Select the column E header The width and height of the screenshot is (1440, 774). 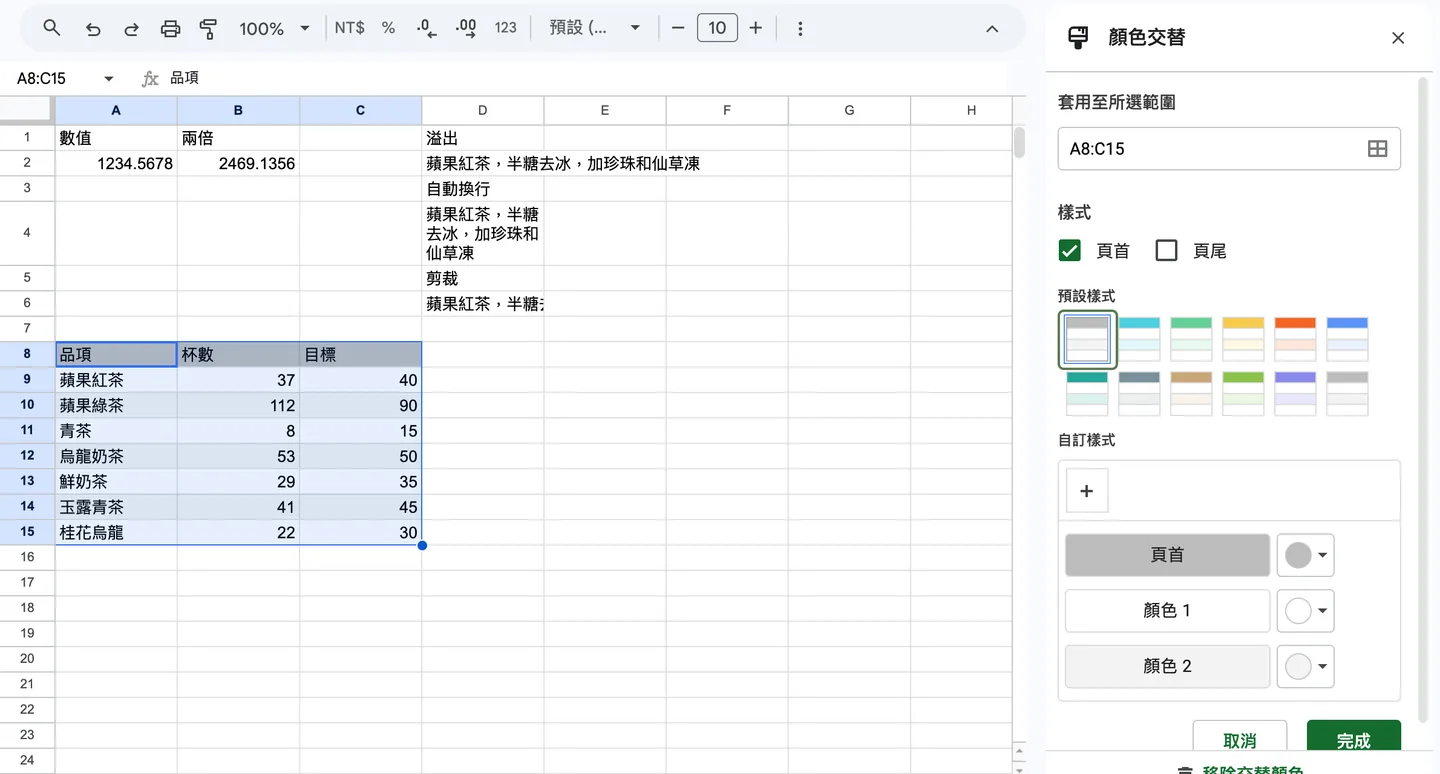605,110
